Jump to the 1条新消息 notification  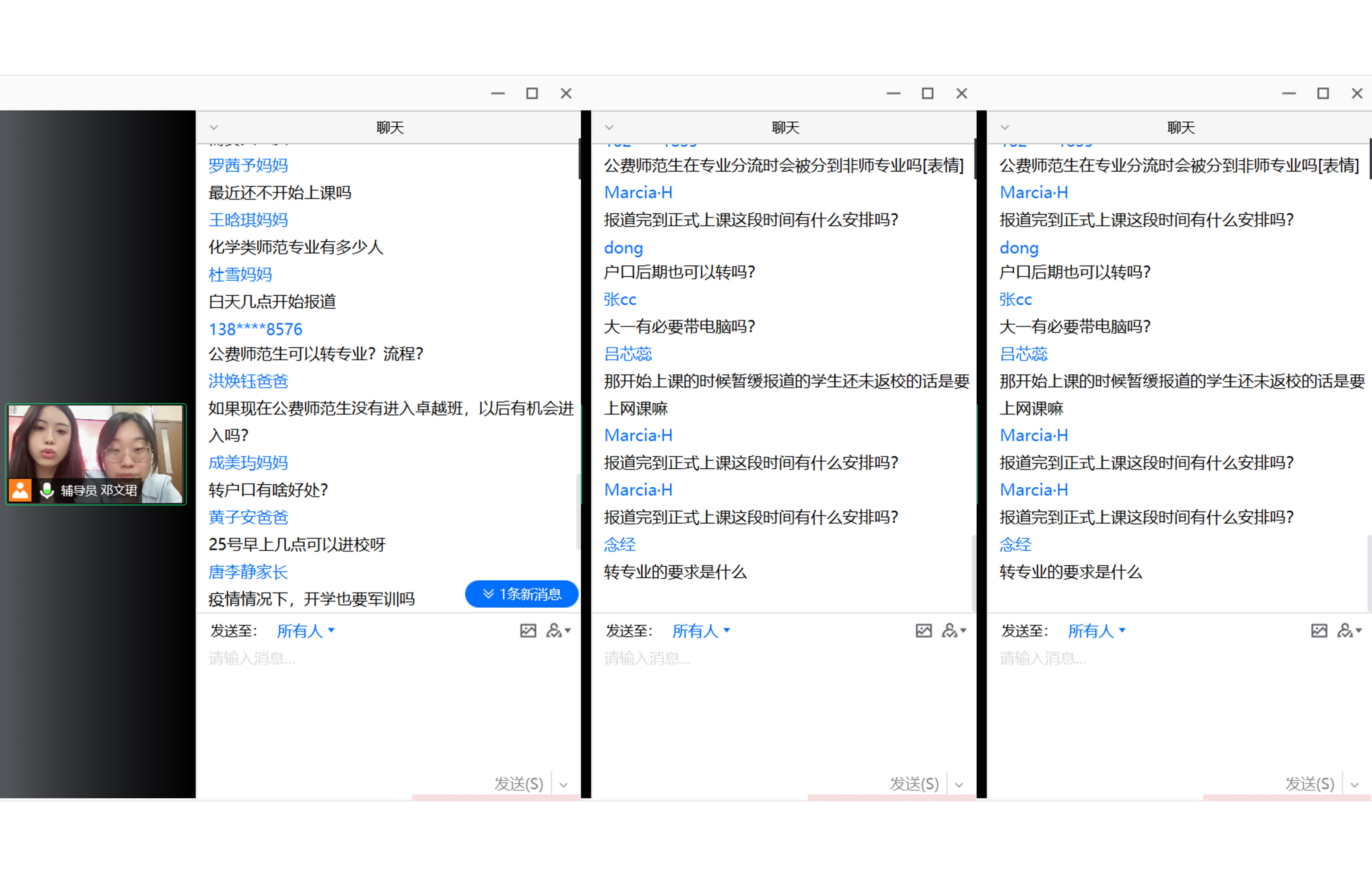[521, 594]
